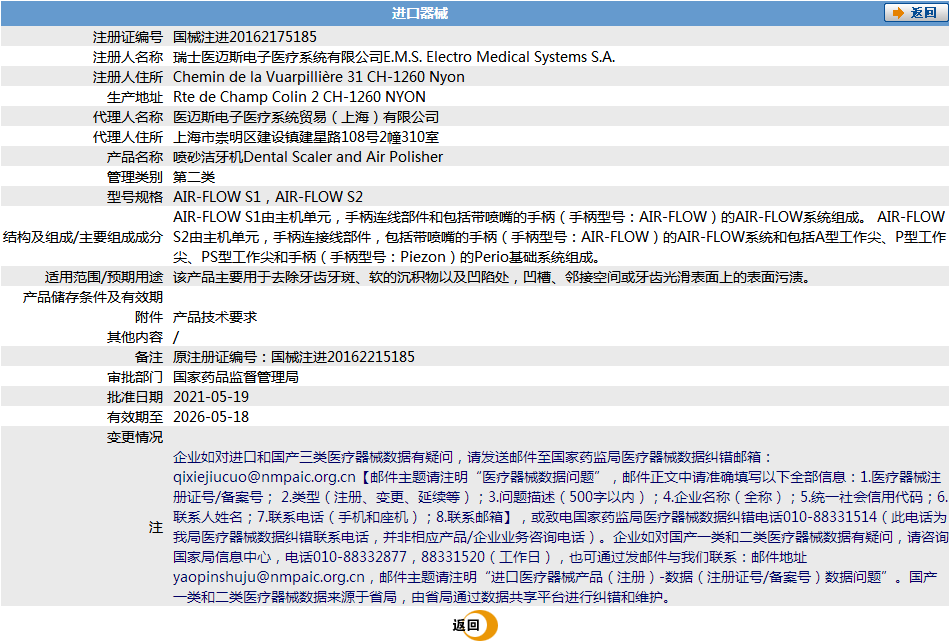The width and height of the screenshot is (952, 641).
Task: Click the agent address 上海市崇明区建设镇建星路108号
Action: click(276, 137)
